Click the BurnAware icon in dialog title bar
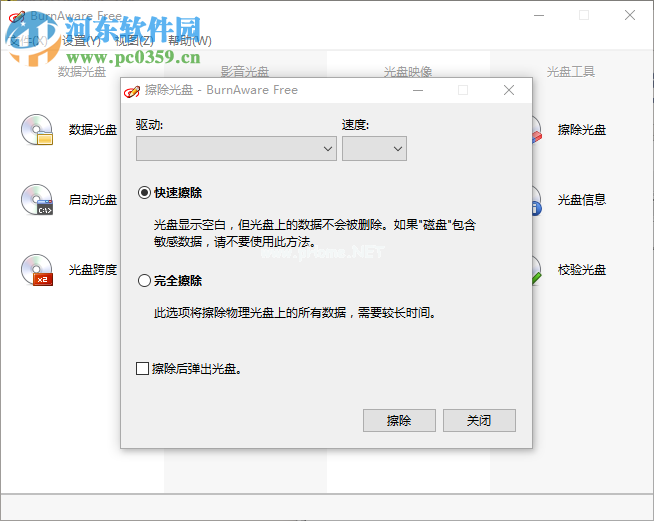Viewport: 654px width, 521px height. click(132, 90)
